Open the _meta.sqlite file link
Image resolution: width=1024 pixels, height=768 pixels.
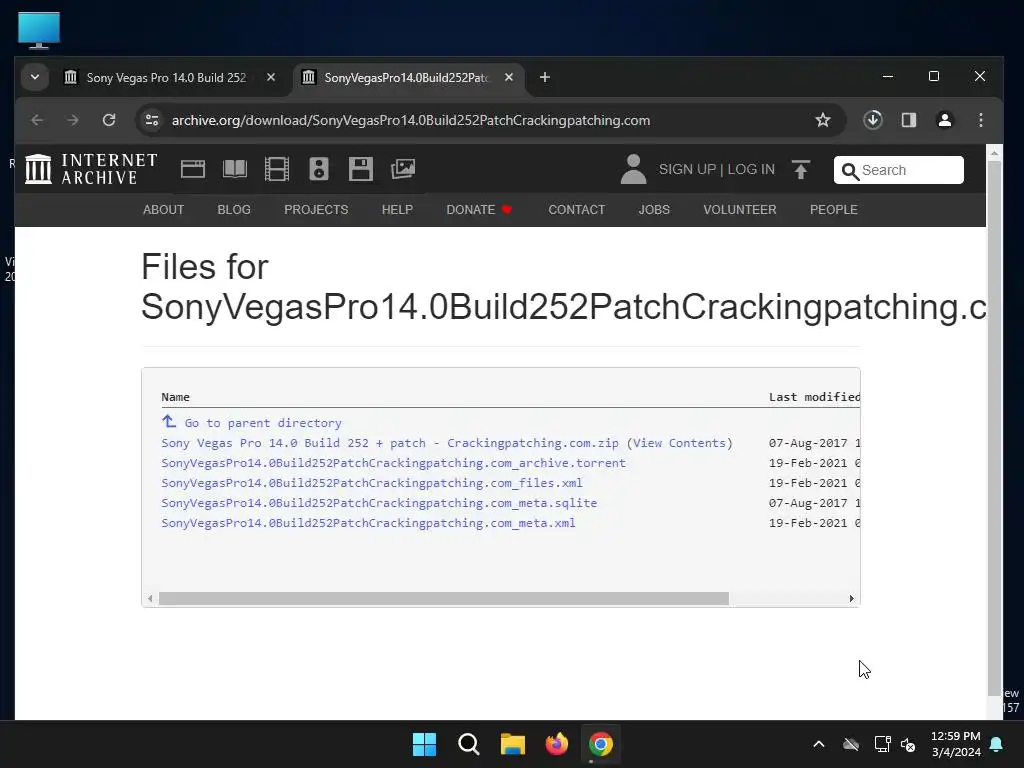379,503
